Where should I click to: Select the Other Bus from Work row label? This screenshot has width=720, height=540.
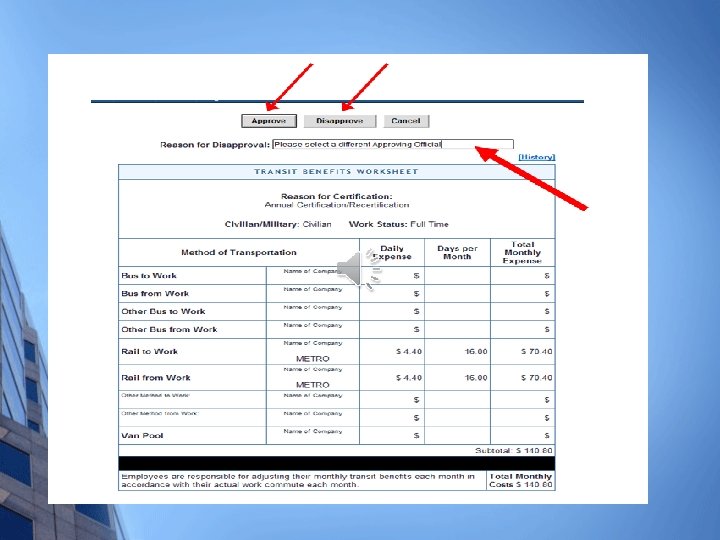pos(169,329)
